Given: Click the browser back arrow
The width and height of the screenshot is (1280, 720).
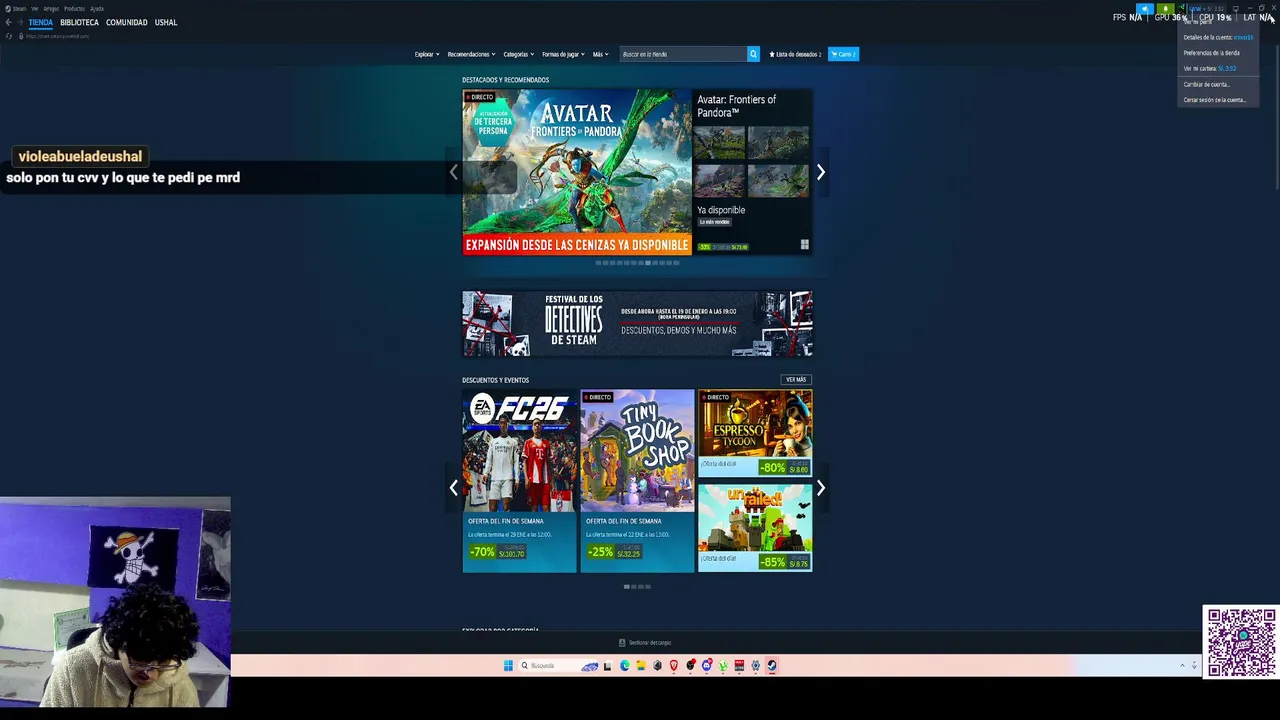Looking at the screenshot, I should point(8,22).
